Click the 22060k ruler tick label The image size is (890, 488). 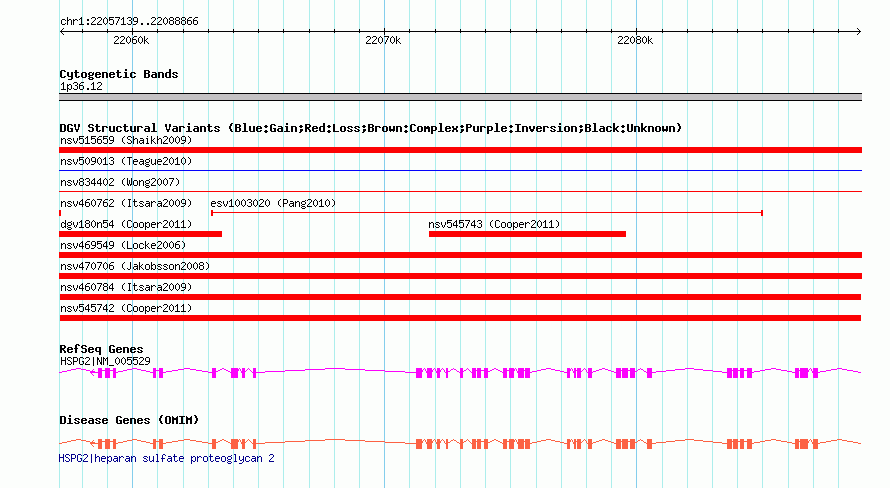click(x=131, y=40)
